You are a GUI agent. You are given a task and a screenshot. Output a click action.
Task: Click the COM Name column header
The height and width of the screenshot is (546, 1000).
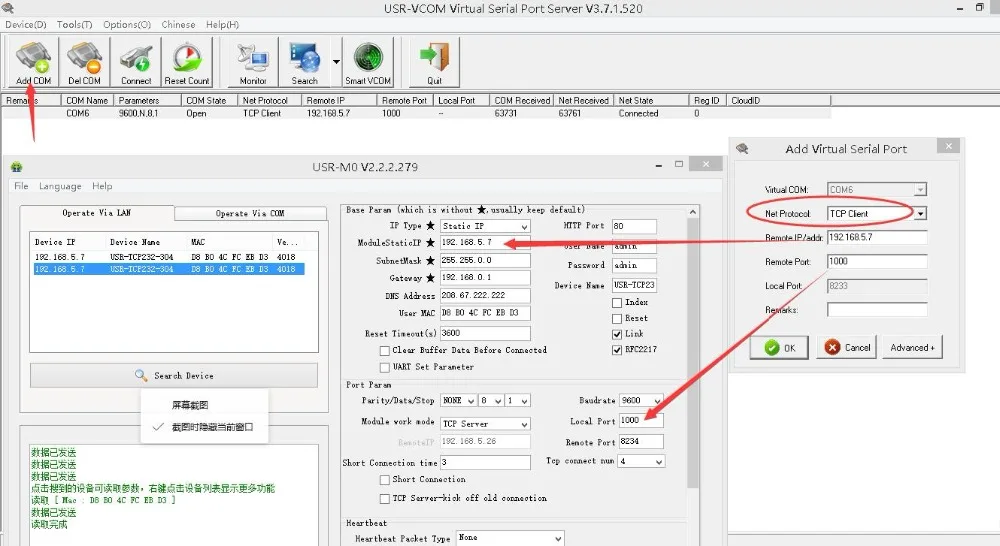(87, 100)
